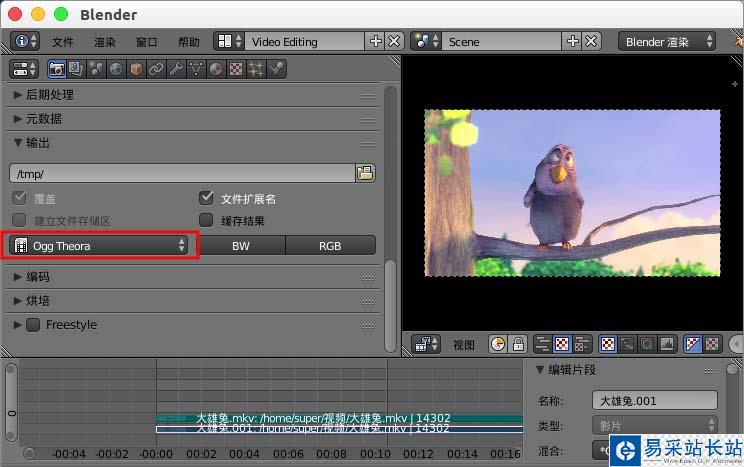Enable the Freestyle checkbox
The width and height of the screenshot is (744, 467).
tap(33, 325)
